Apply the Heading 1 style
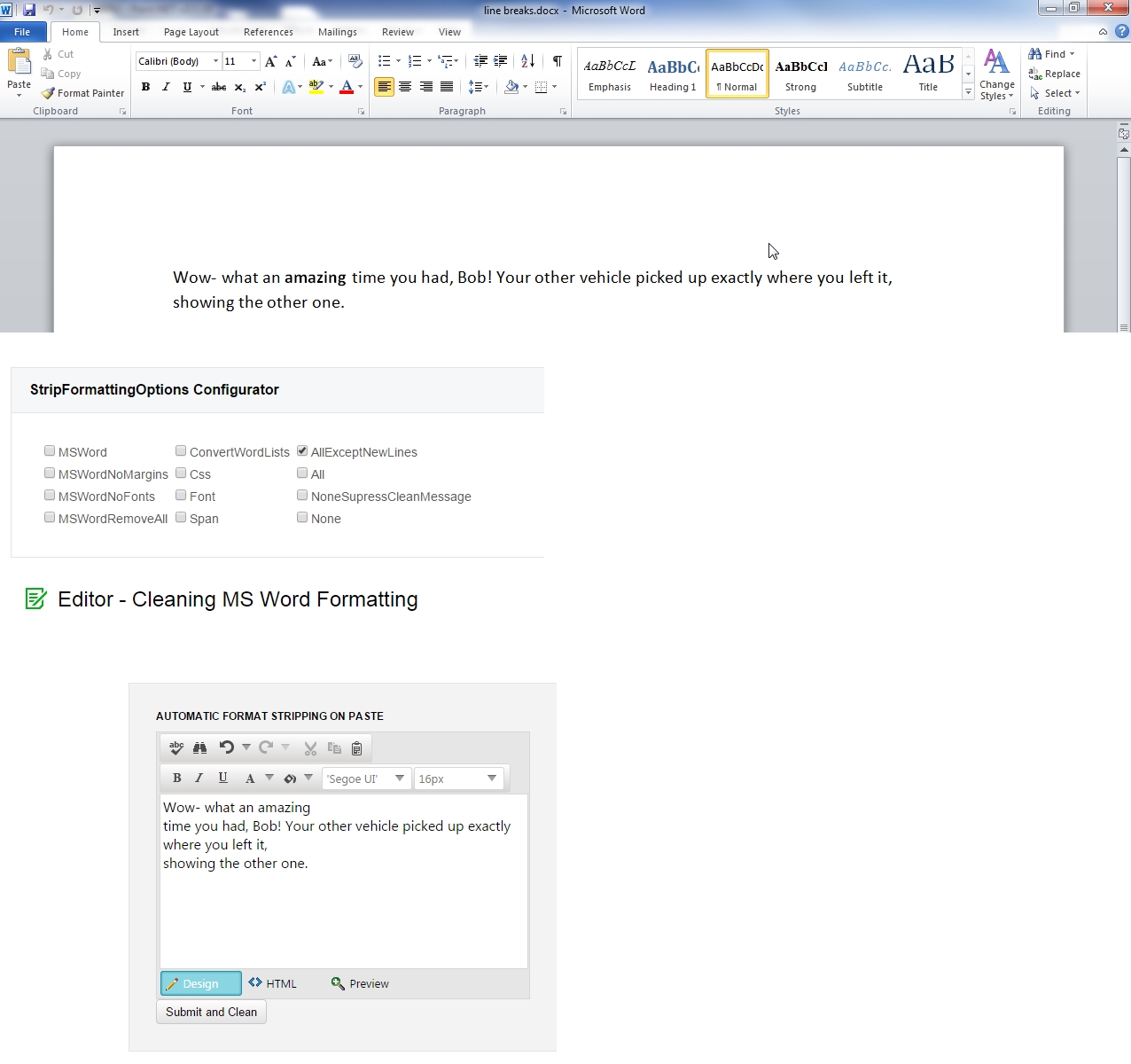1131x1064 pixels. pos(673,74)
